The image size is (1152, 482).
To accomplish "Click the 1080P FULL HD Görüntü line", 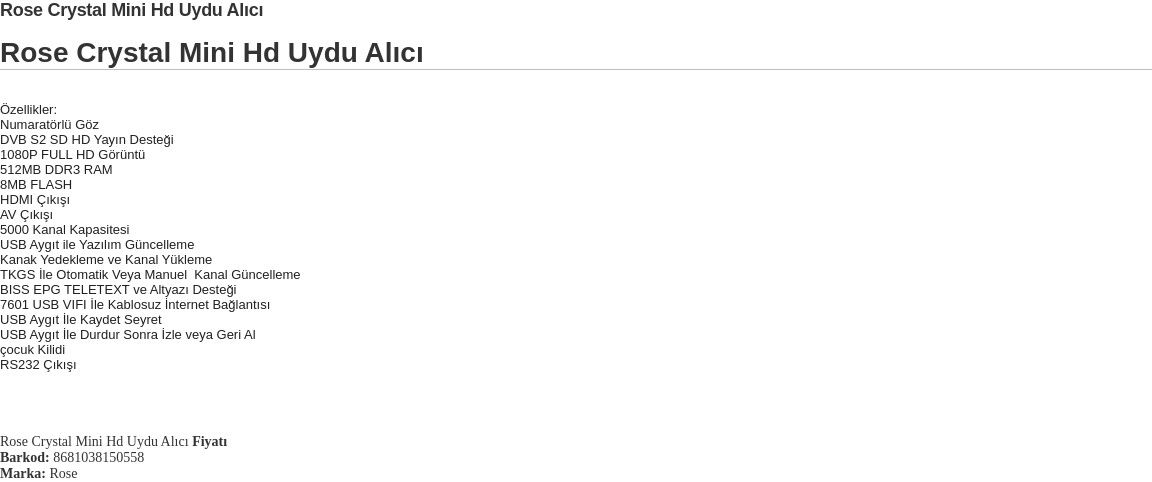I will pyautogui.click(x=73, y=155).
